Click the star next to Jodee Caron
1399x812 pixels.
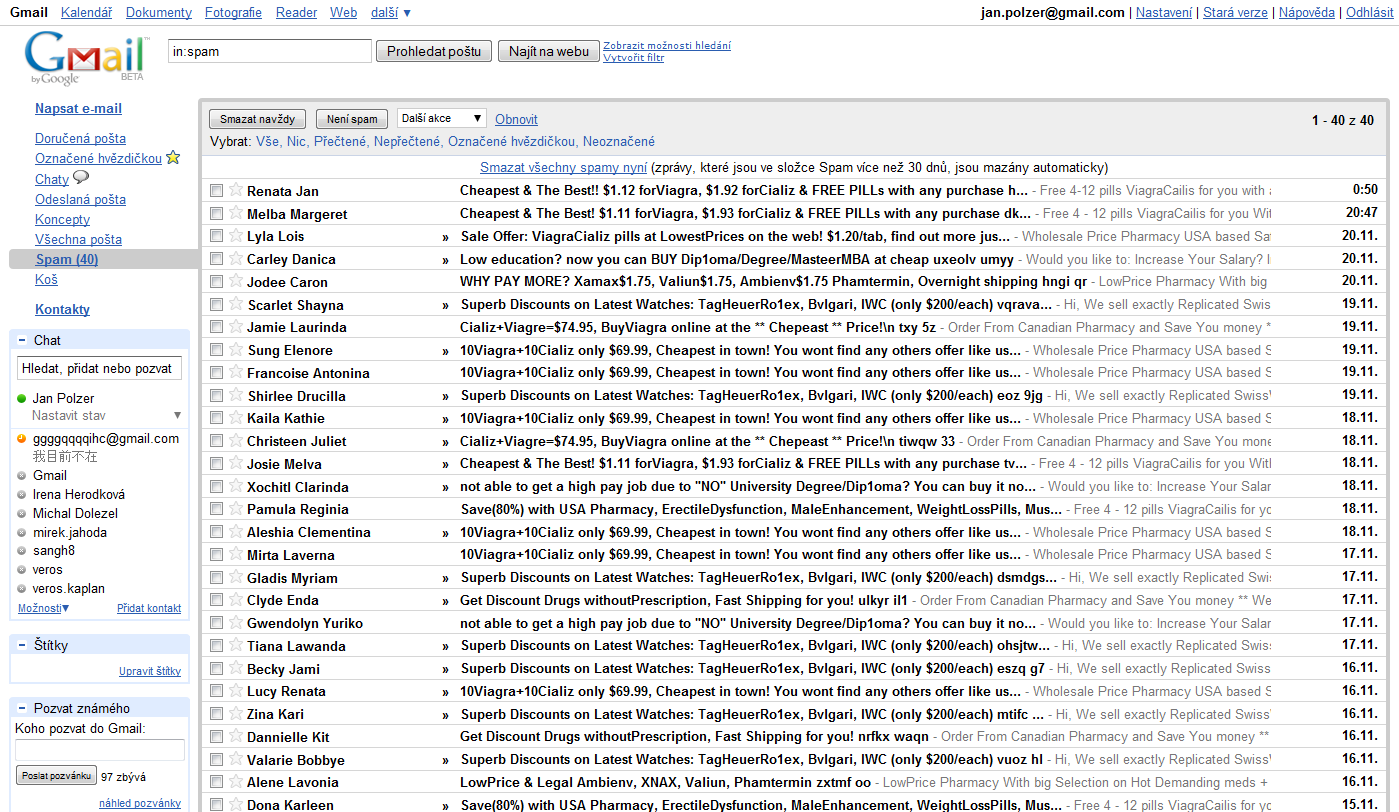pyautogui.click(x=236, y=281)
